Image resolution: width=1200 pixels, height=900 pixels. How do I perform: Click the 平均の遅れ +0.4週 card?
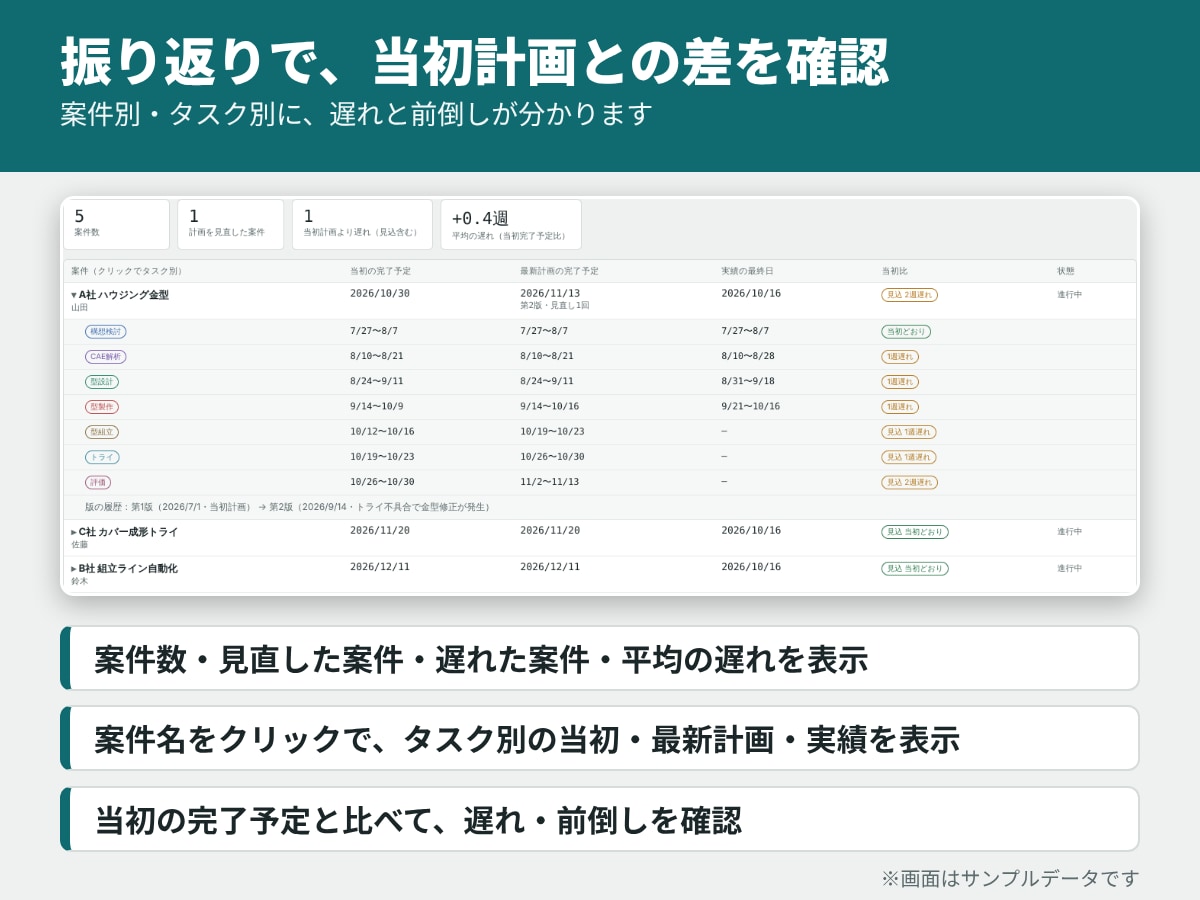[x=511, y=224]
